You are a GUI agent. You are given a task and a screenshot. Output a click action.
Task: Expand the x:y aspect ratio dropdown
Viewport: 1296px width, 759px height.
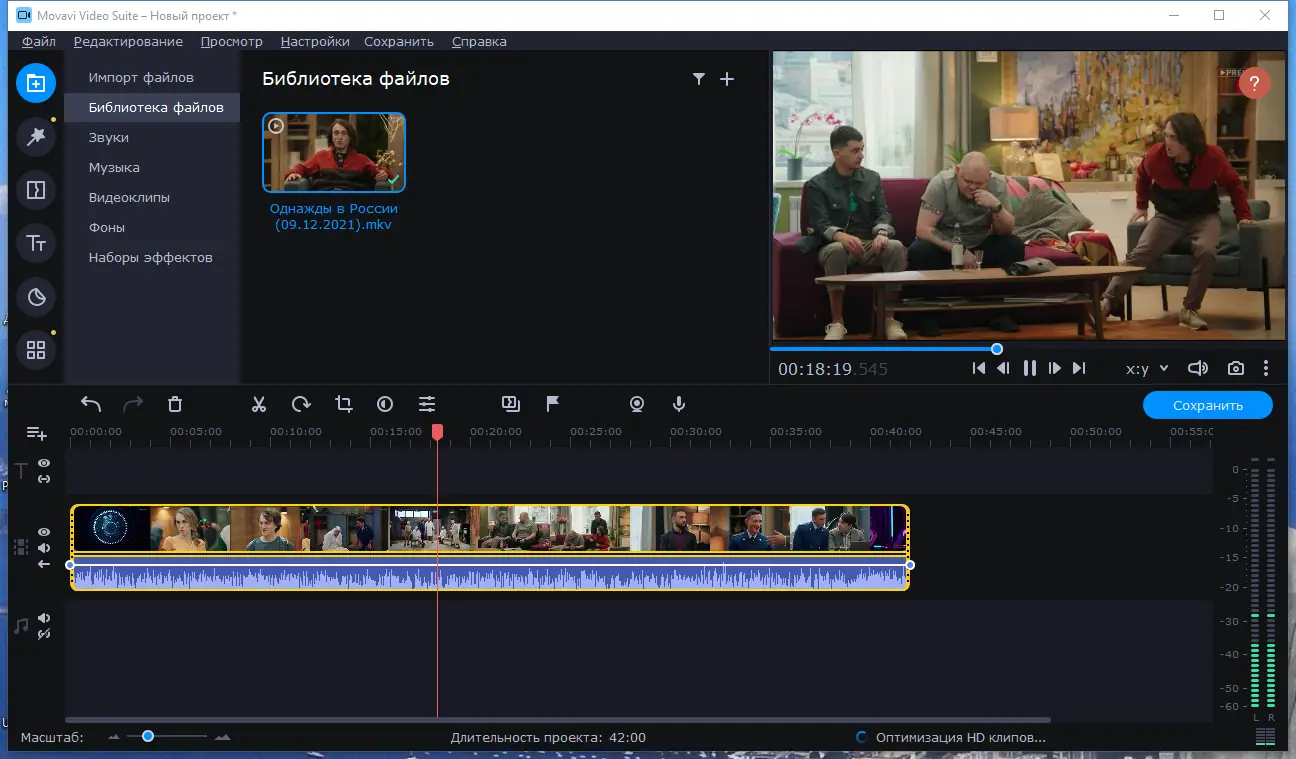point(1147,369)
